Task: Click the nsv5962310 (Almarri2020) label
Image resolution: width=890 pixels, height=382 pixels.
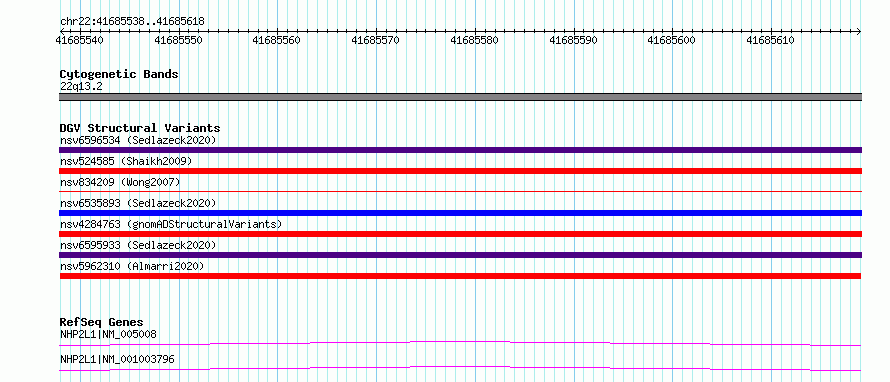Action: (132, 266)
